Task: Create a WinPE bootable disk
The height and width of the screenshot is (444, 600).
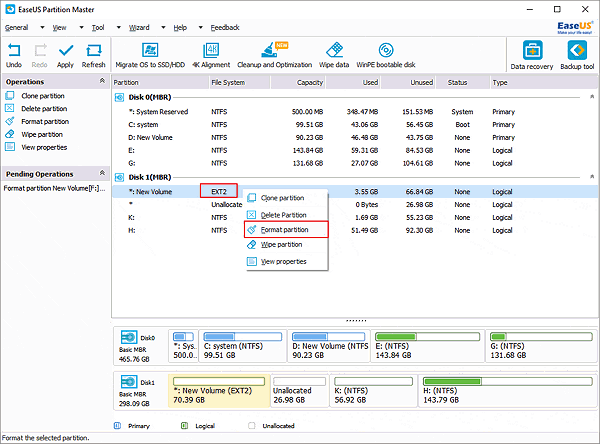Action: pyautogui.click(x=386, y=56)
